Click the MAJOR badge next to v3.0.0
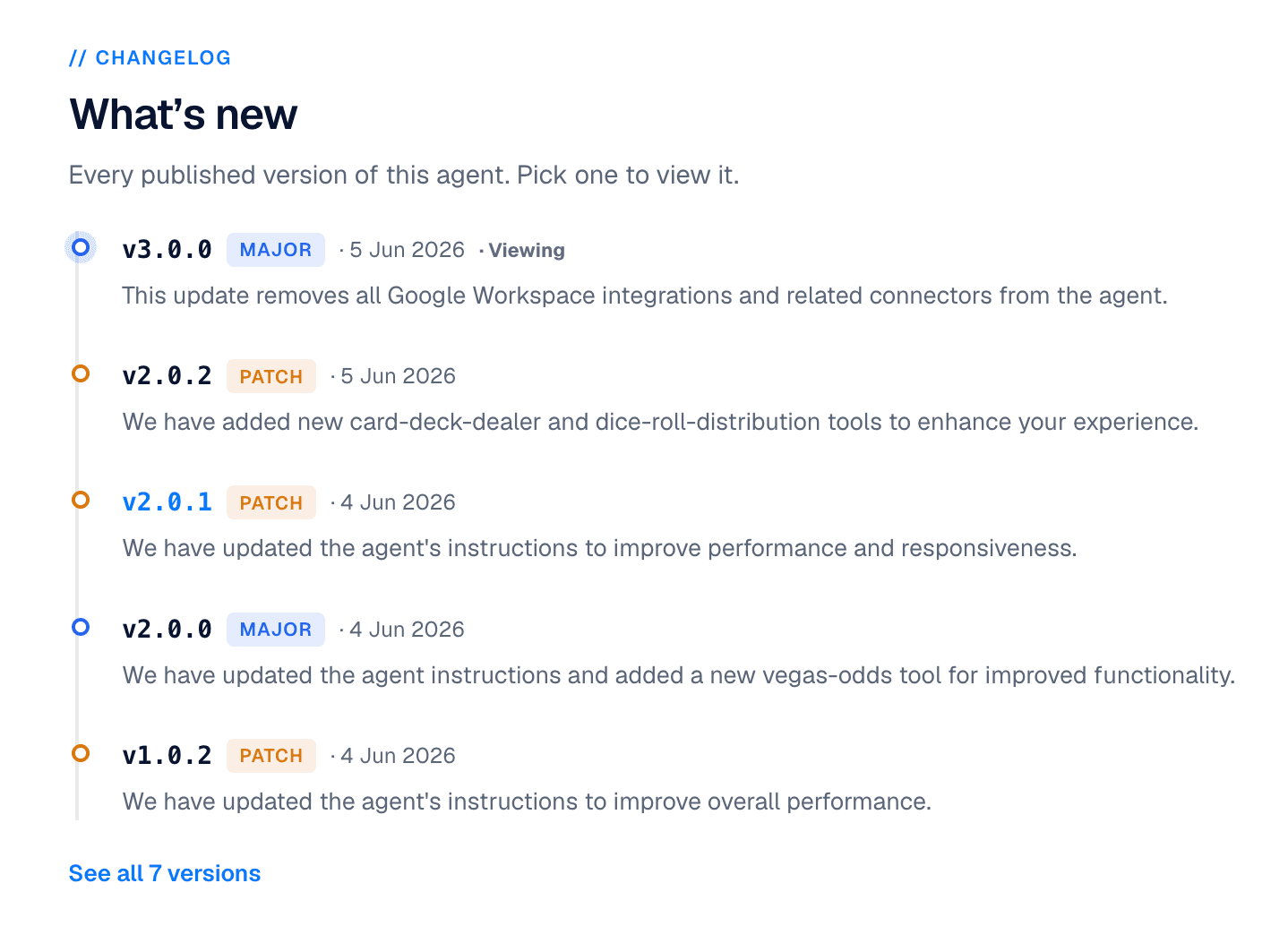The height and width of the screenshot is (926, 1288). (x=276, y=250)
